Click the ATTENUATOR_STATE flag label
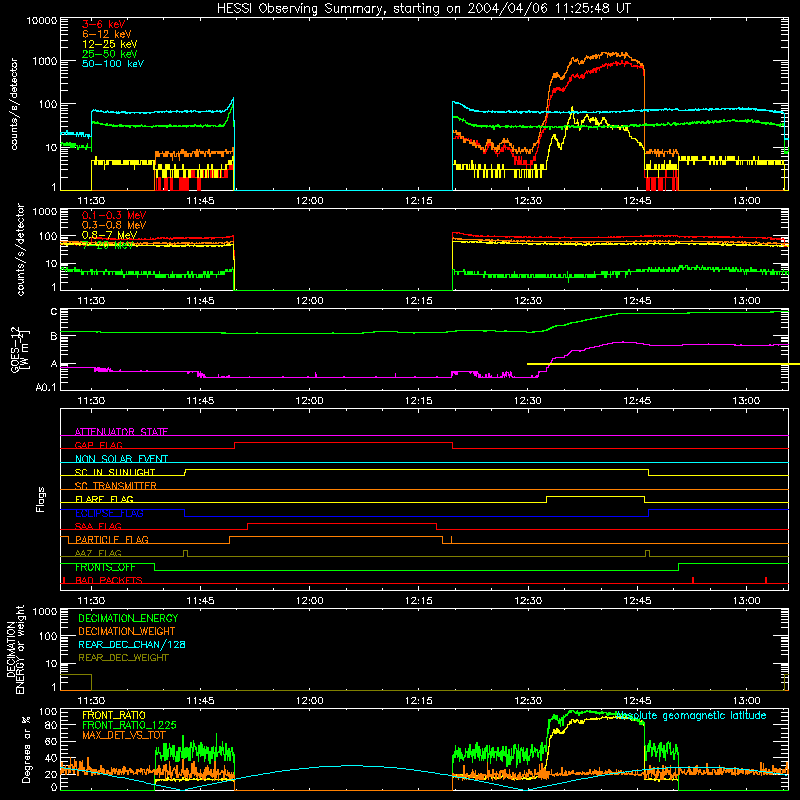 tap(121, 432)
